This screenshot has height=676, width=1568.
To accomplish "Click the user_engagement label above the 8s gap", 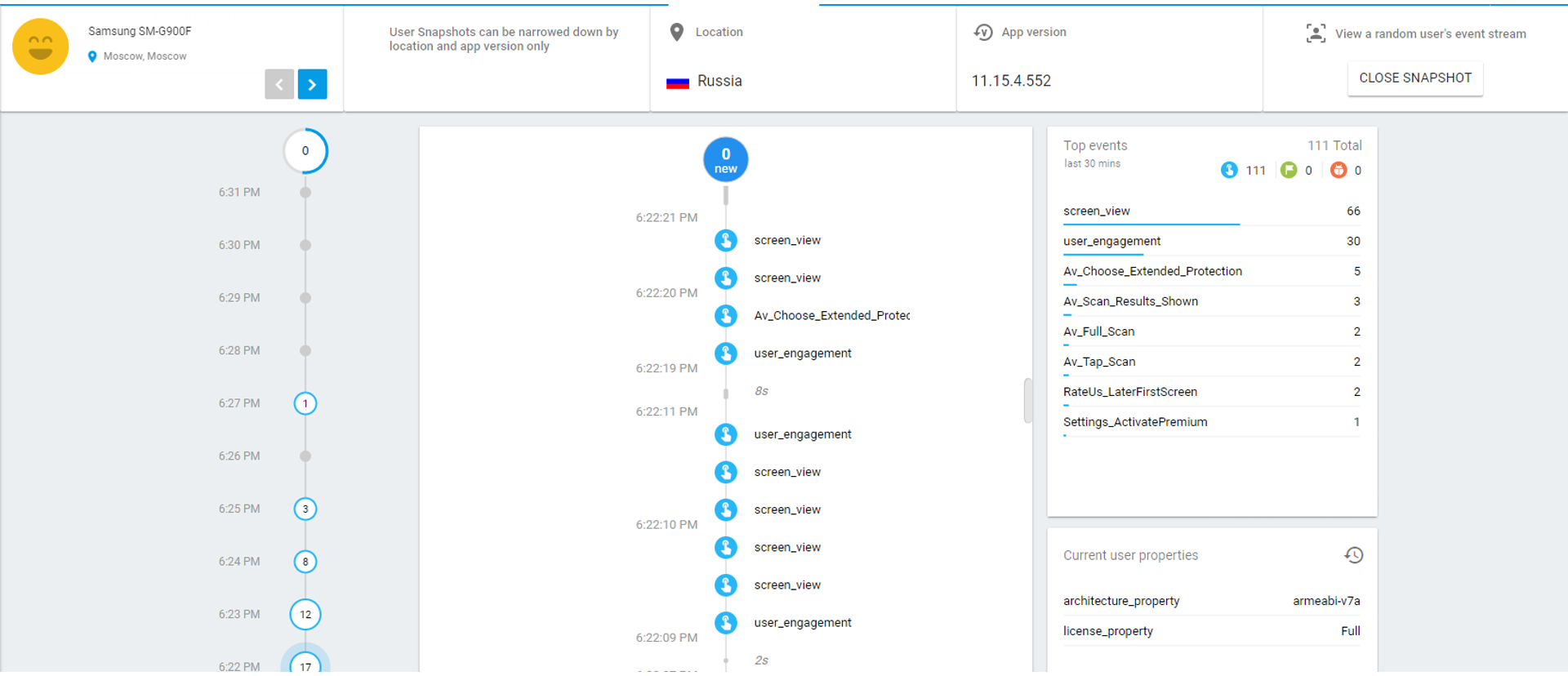I will pos(803,354).
